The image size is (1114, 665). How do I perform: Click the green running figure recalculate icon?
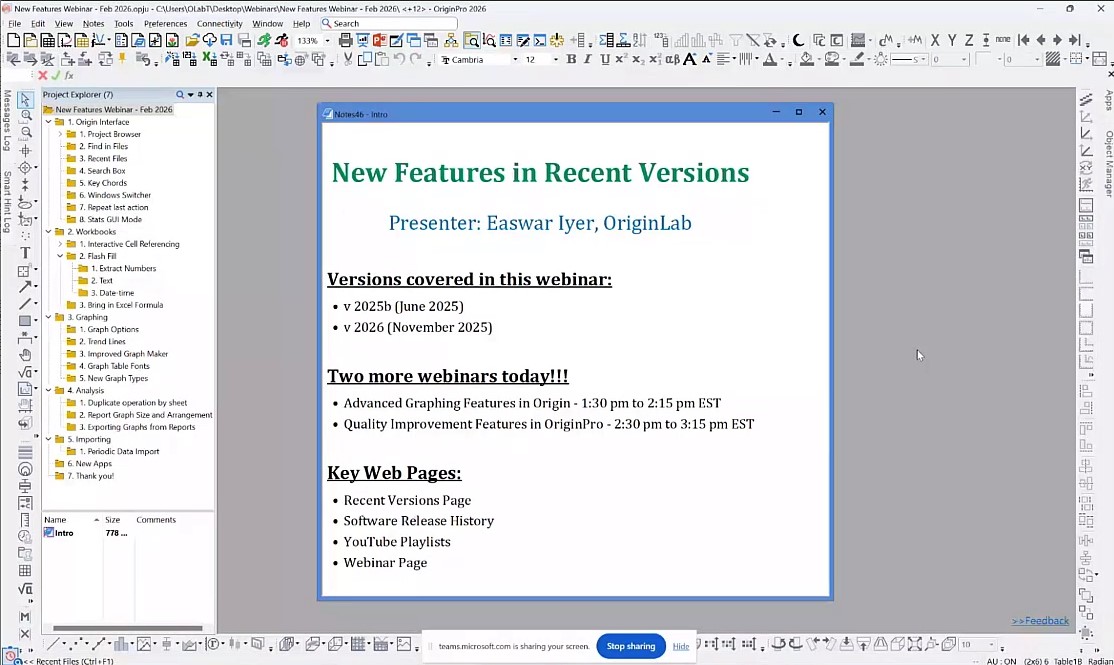(x=264, y=40)
